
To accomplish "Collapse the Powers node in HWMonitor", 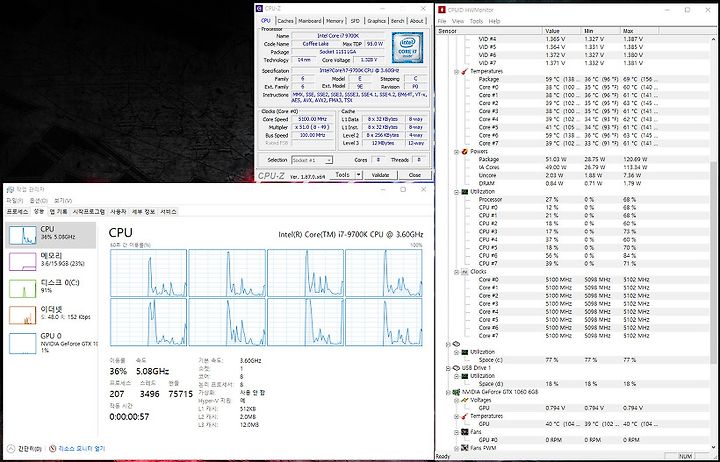I will [x=456, y=152].
